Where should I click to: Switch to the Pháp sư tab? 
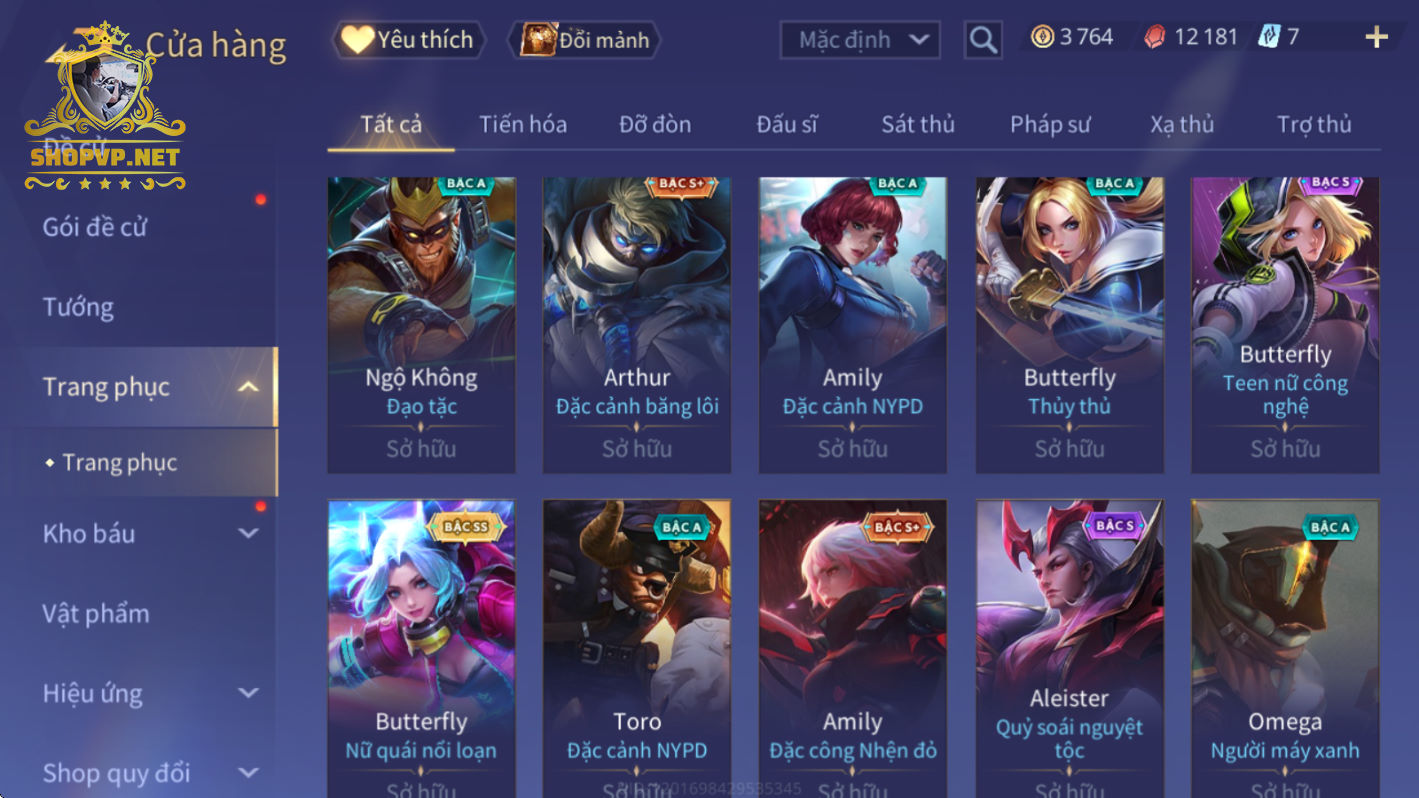1050,124
